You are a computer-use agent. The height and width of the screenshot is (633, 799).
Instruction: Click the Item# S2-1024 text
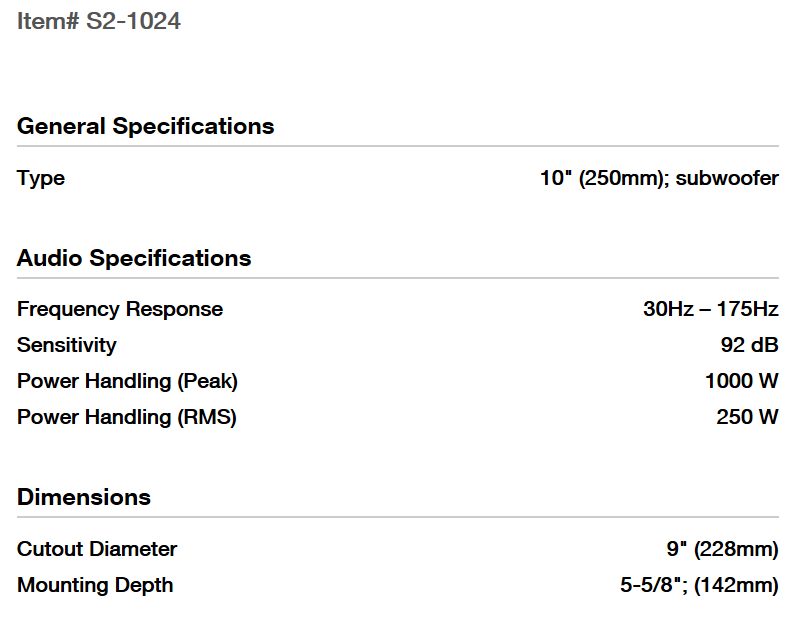pos(99,21)
